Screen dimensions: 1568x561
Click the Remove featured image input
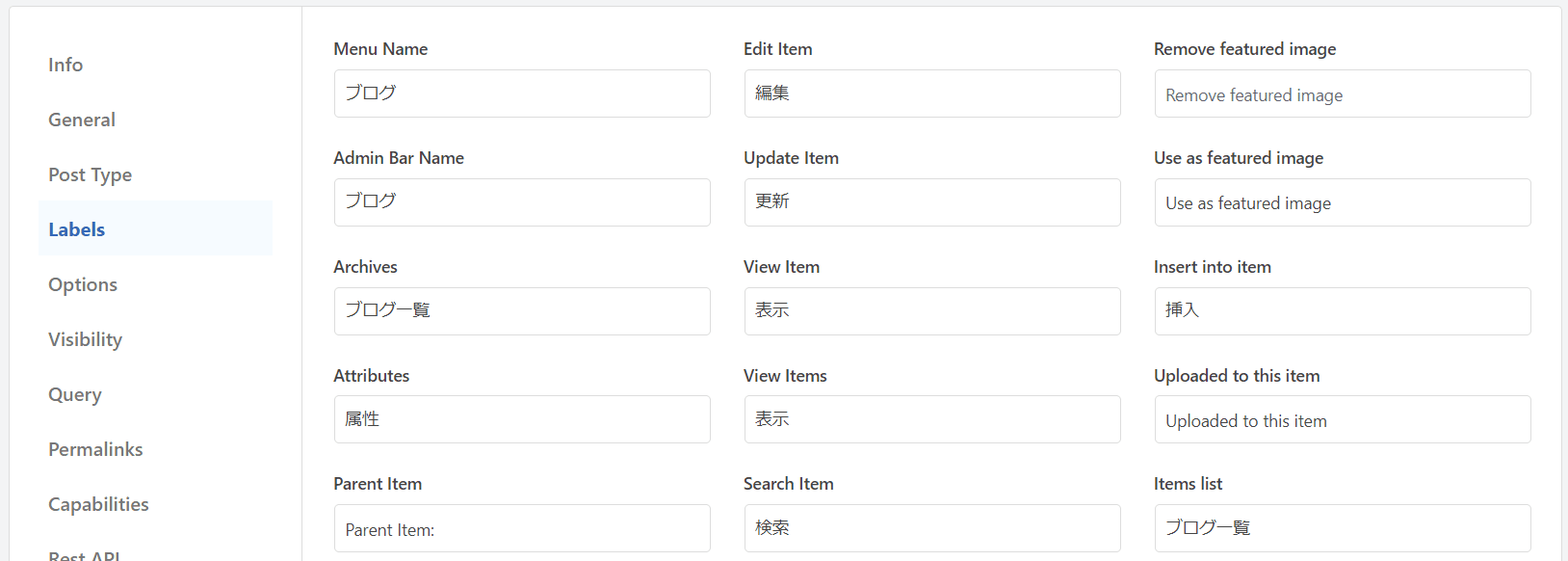[1342, 93]
